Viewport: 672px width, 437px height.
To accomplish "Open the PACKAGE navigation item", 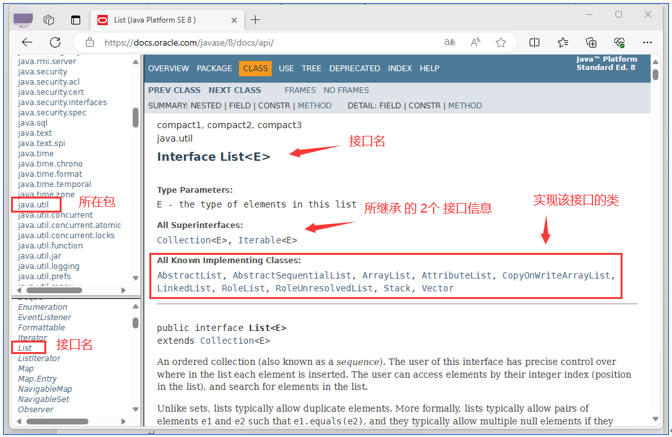I will tap(214, 69).
